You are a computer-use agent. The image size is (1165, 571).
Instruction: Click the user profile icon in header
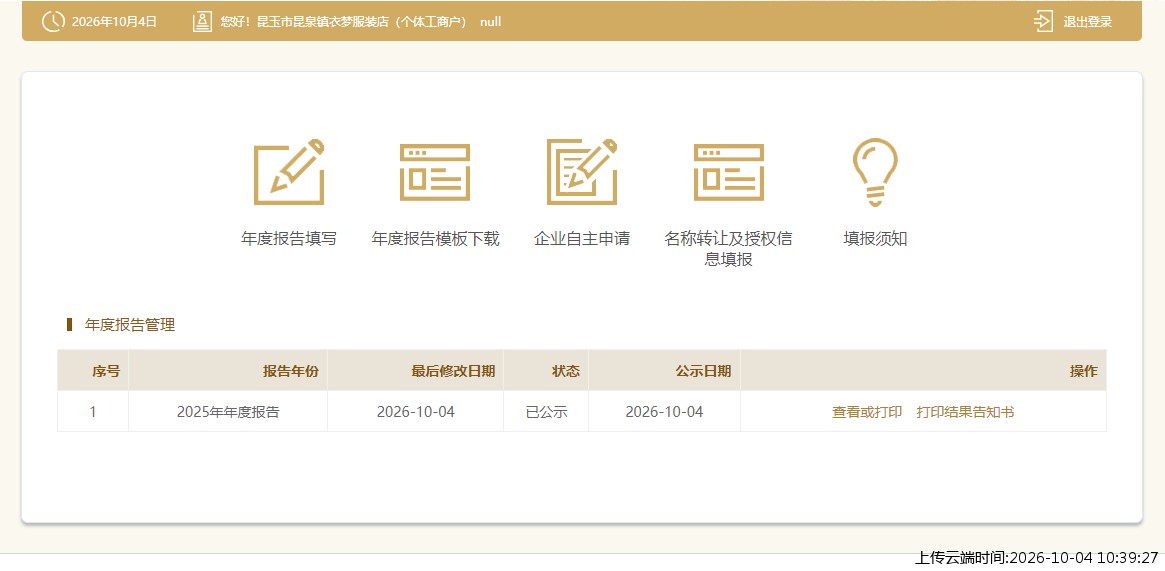pyautogui.click(x=202, y=22)
